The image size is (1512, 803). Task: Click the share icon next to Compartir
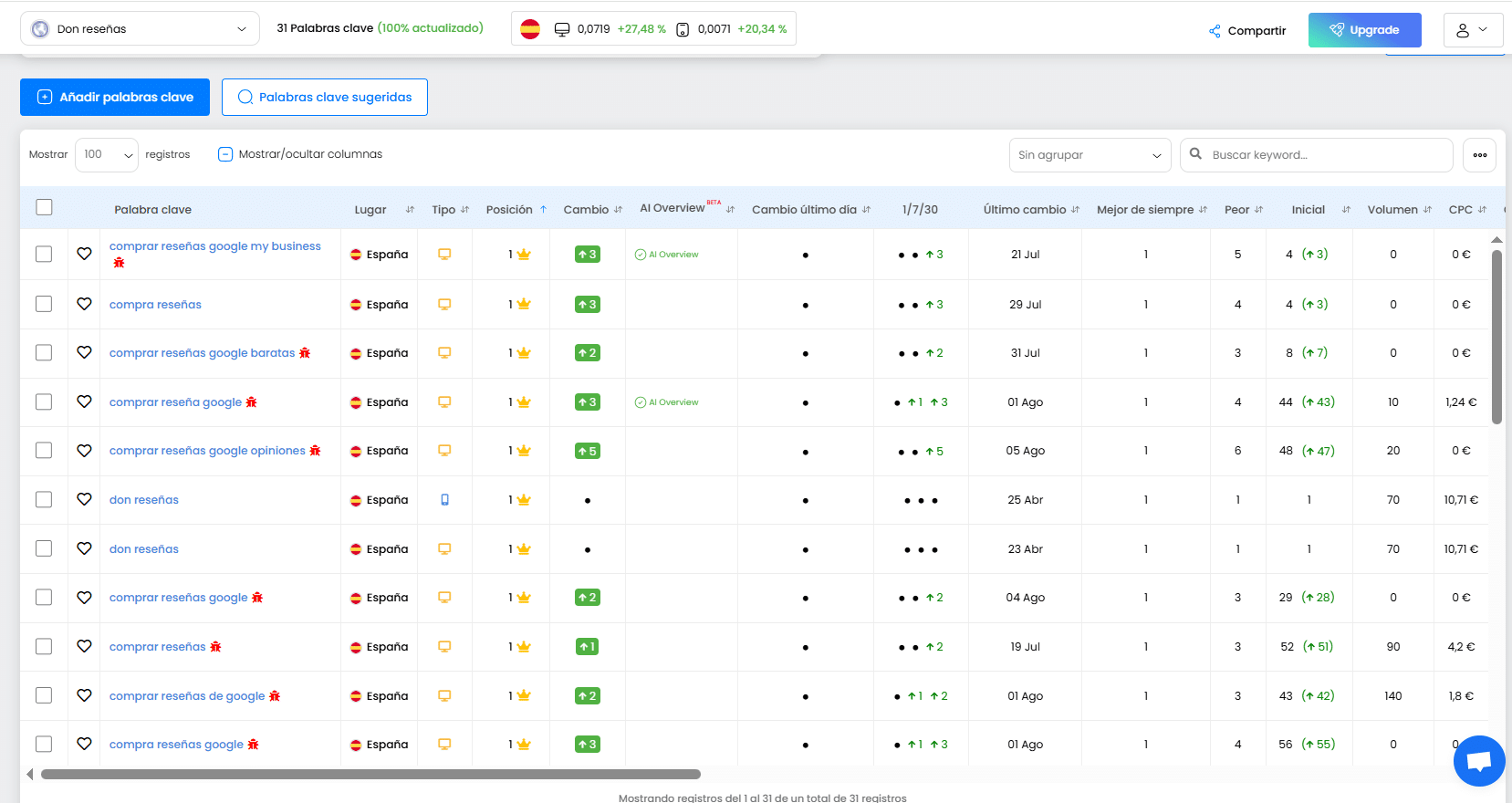pos(1215,31)
